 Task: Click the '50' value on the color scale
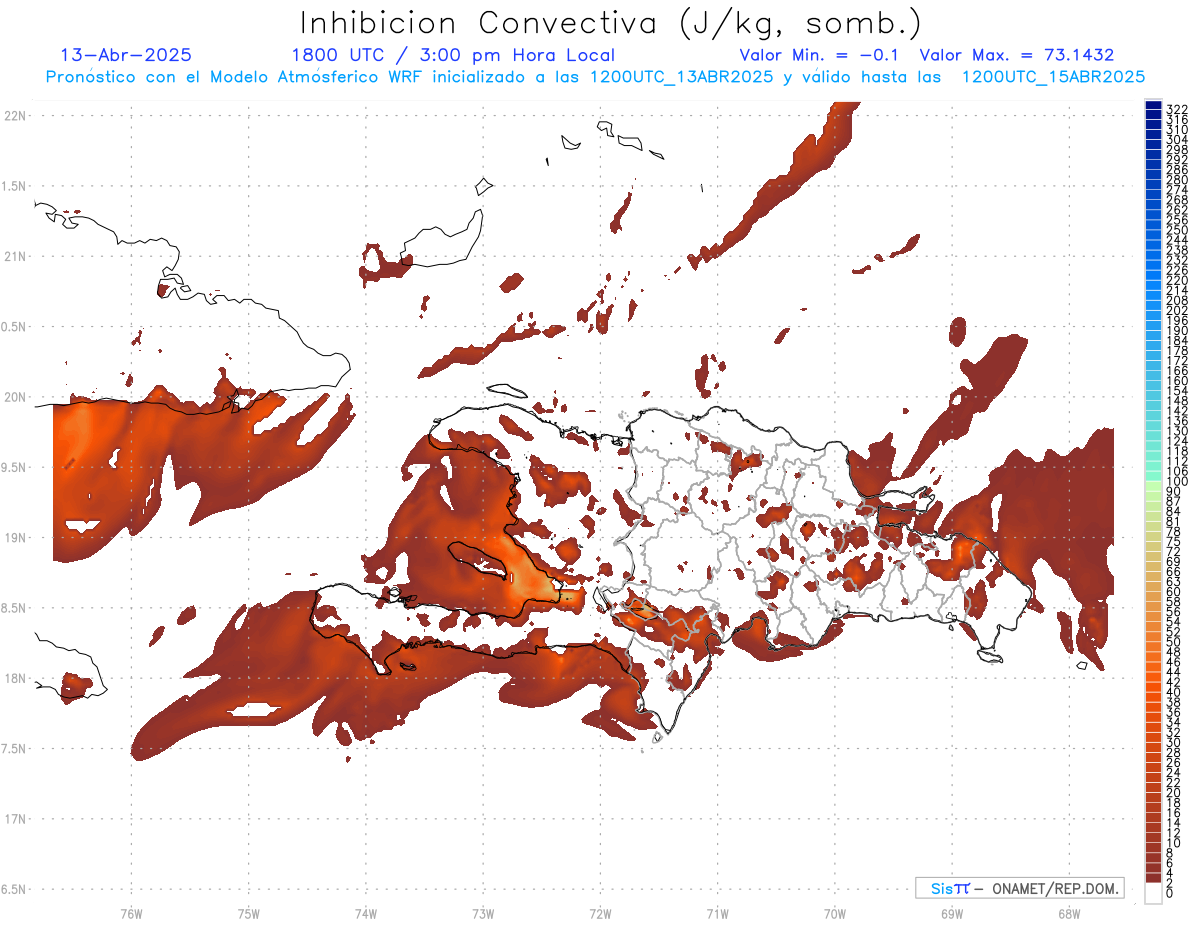[x=1174, y=642]
